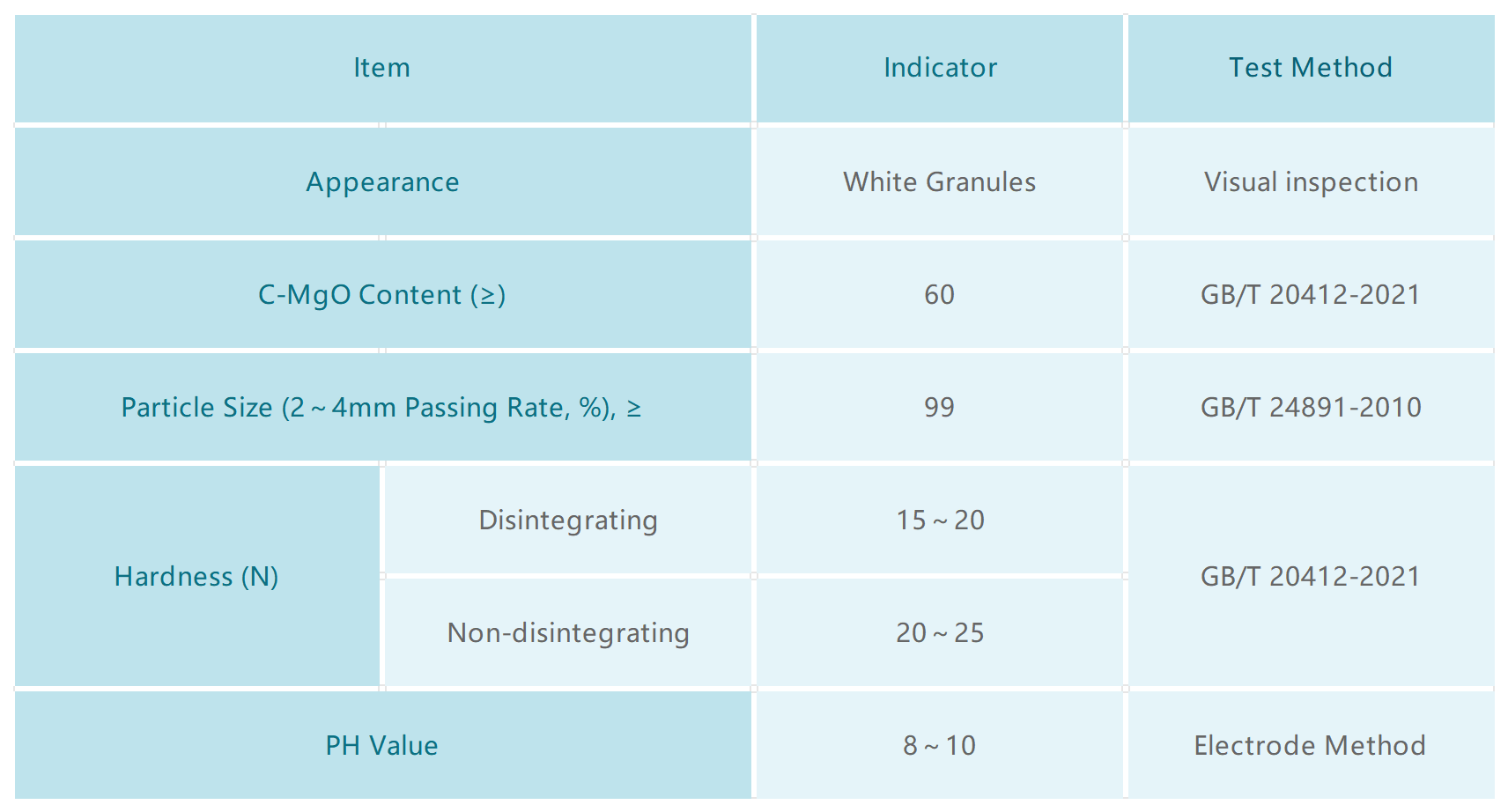Click the value 99 indicator cell
Viewport: 1508px width, 812px height.
coord(939,408)
